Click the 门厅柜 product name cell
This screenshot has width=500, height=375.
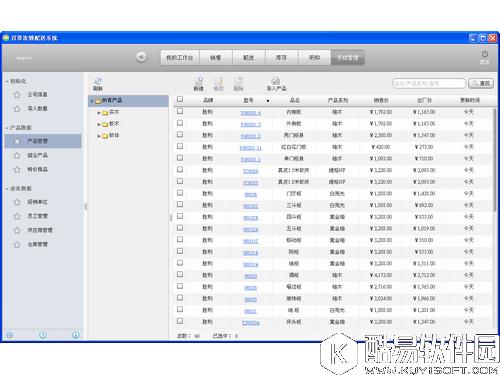pos(294,194)
